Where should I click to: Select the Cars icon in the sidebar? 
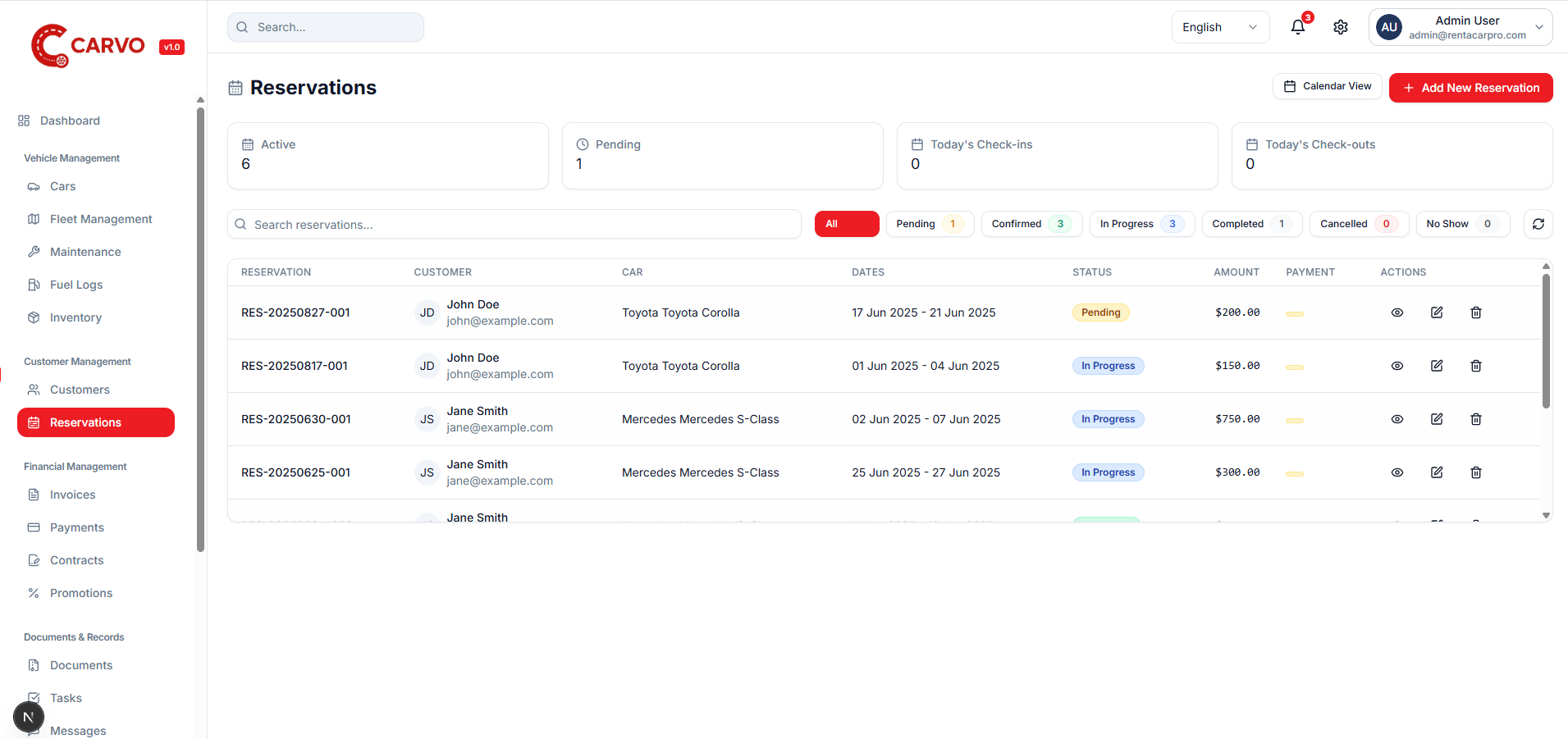[33, 186]
